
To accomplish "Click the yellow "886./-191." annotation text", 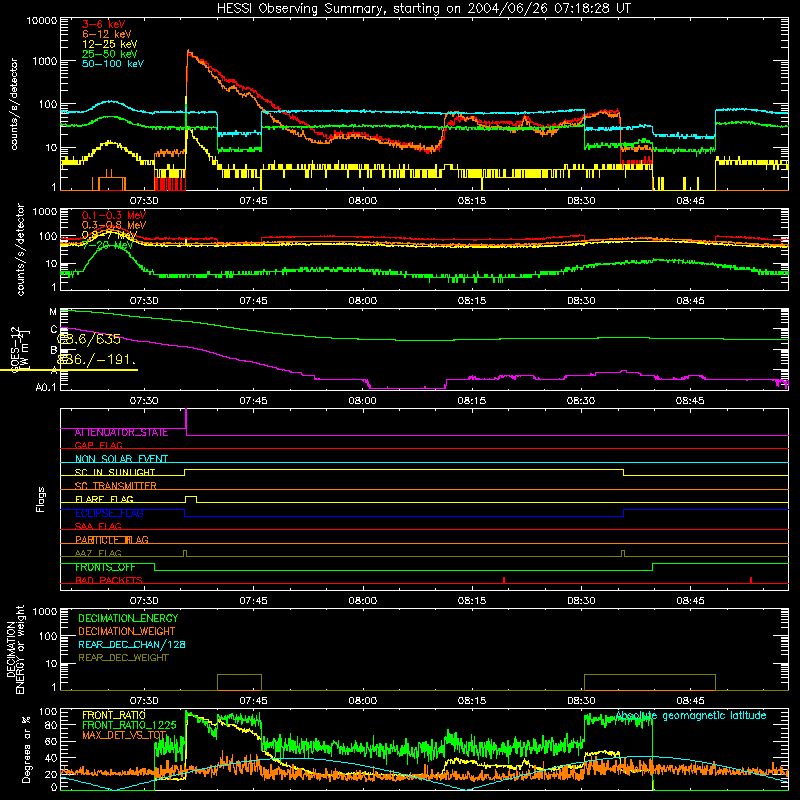I will click(x=96, y=360).
